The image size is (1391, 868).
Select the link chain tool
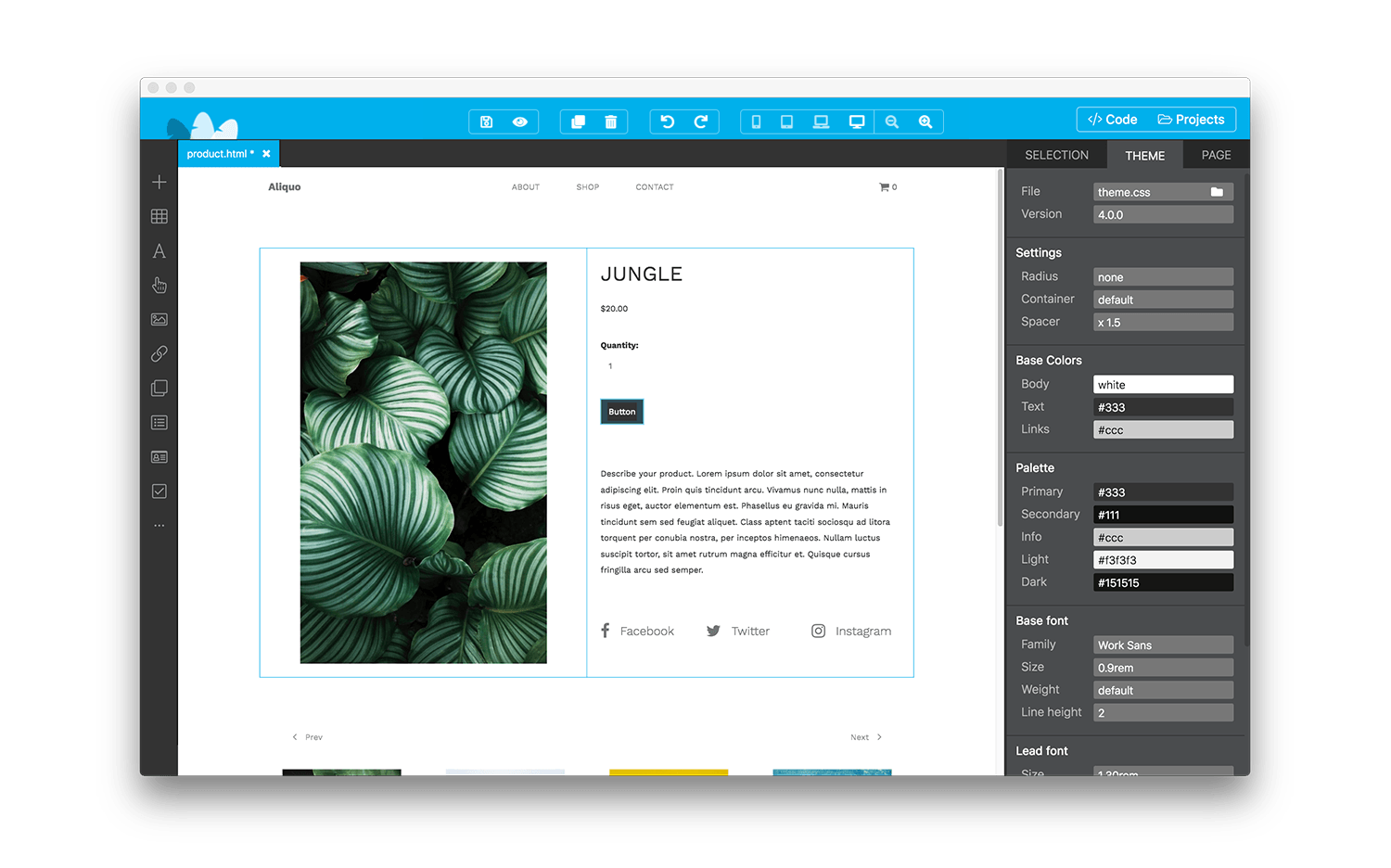(160, 353)
